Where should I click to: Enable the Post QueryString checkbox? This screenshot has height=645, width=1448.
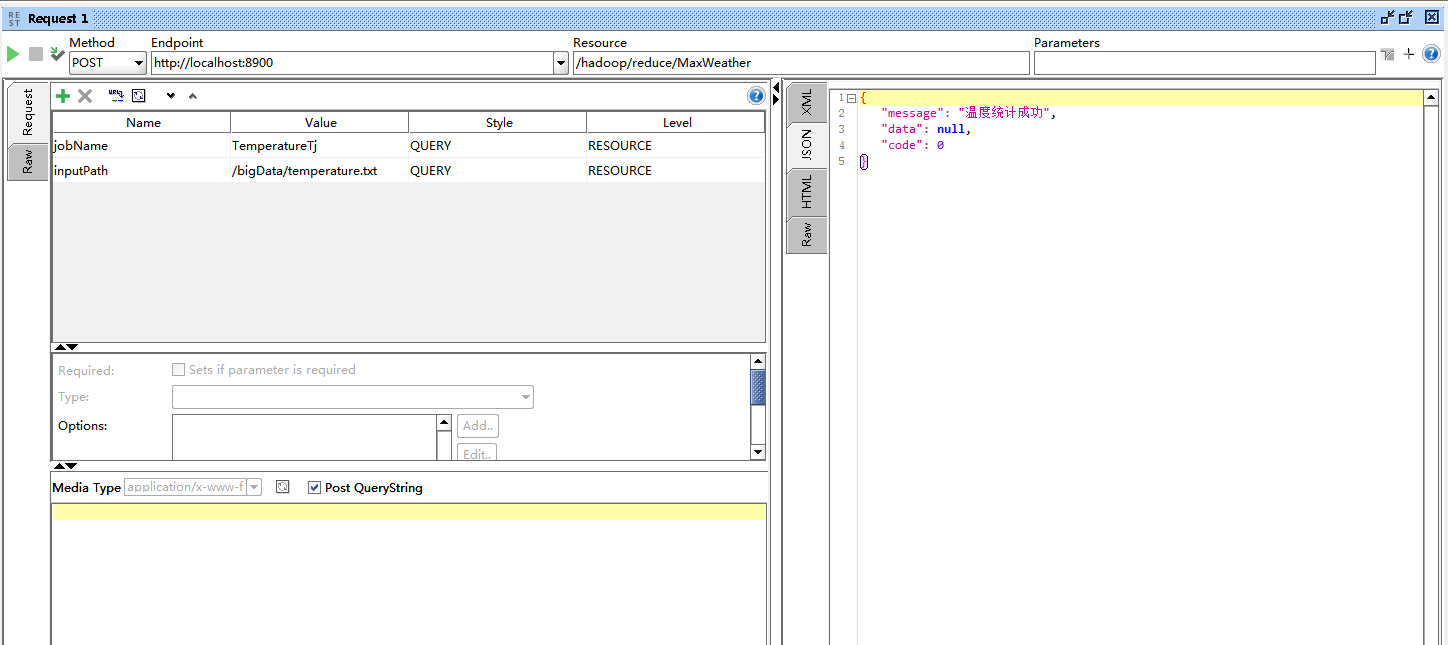pyautogui.click(x=315, y=487)
